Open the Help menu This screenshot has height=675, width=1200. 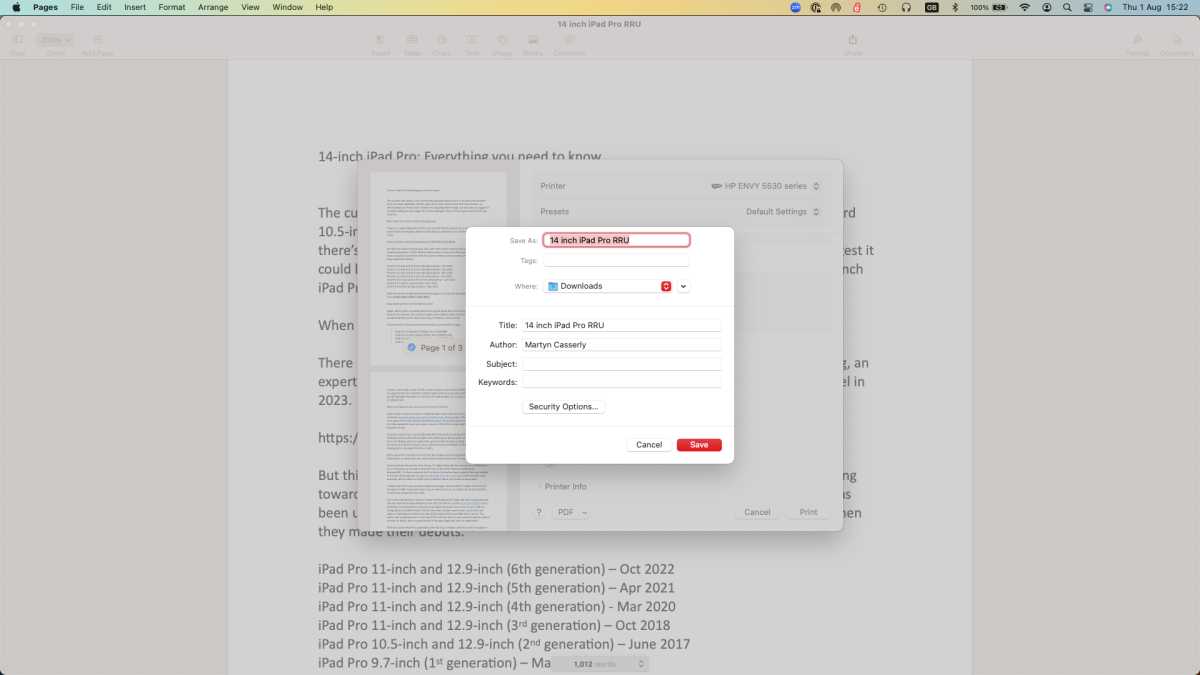(324, 7)
